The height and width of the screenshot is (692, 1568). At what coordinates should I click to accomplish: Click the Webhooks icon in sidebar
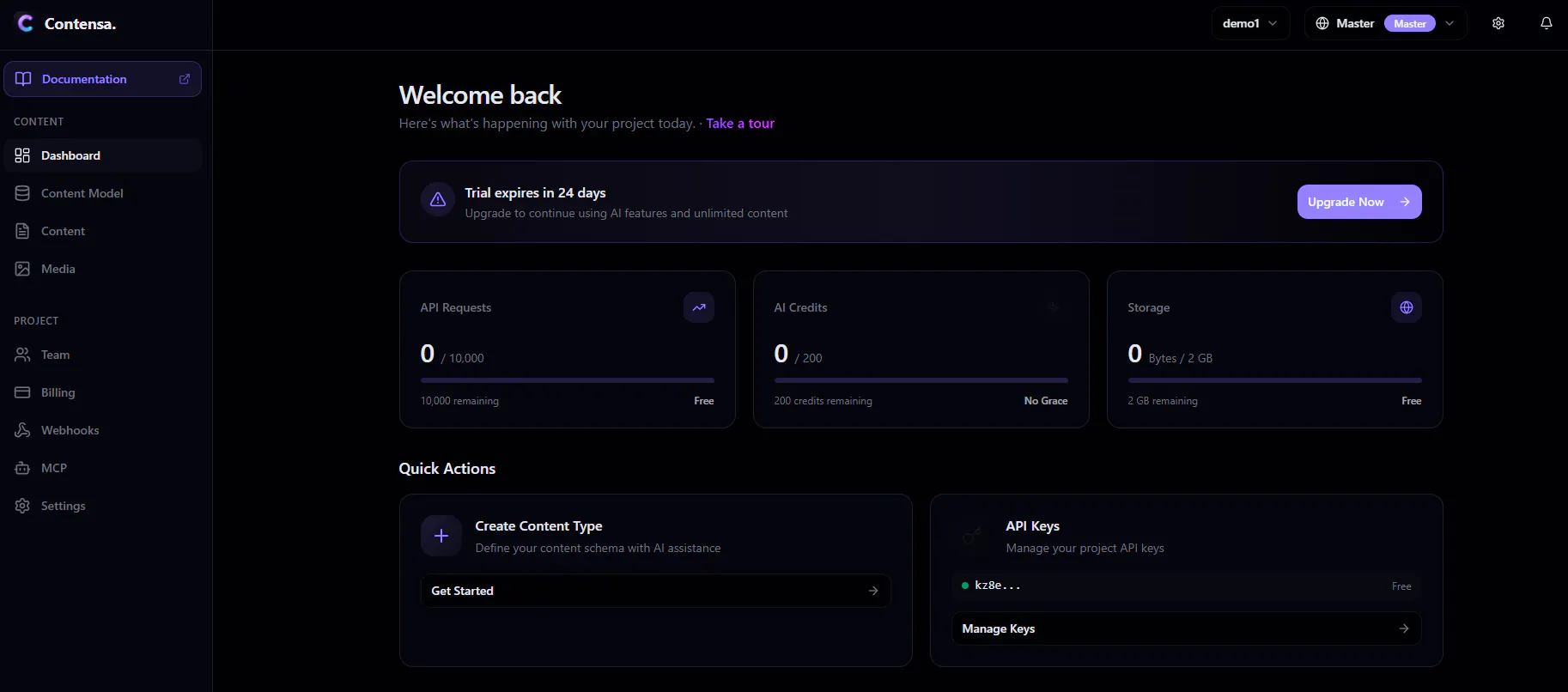[22, 430]
